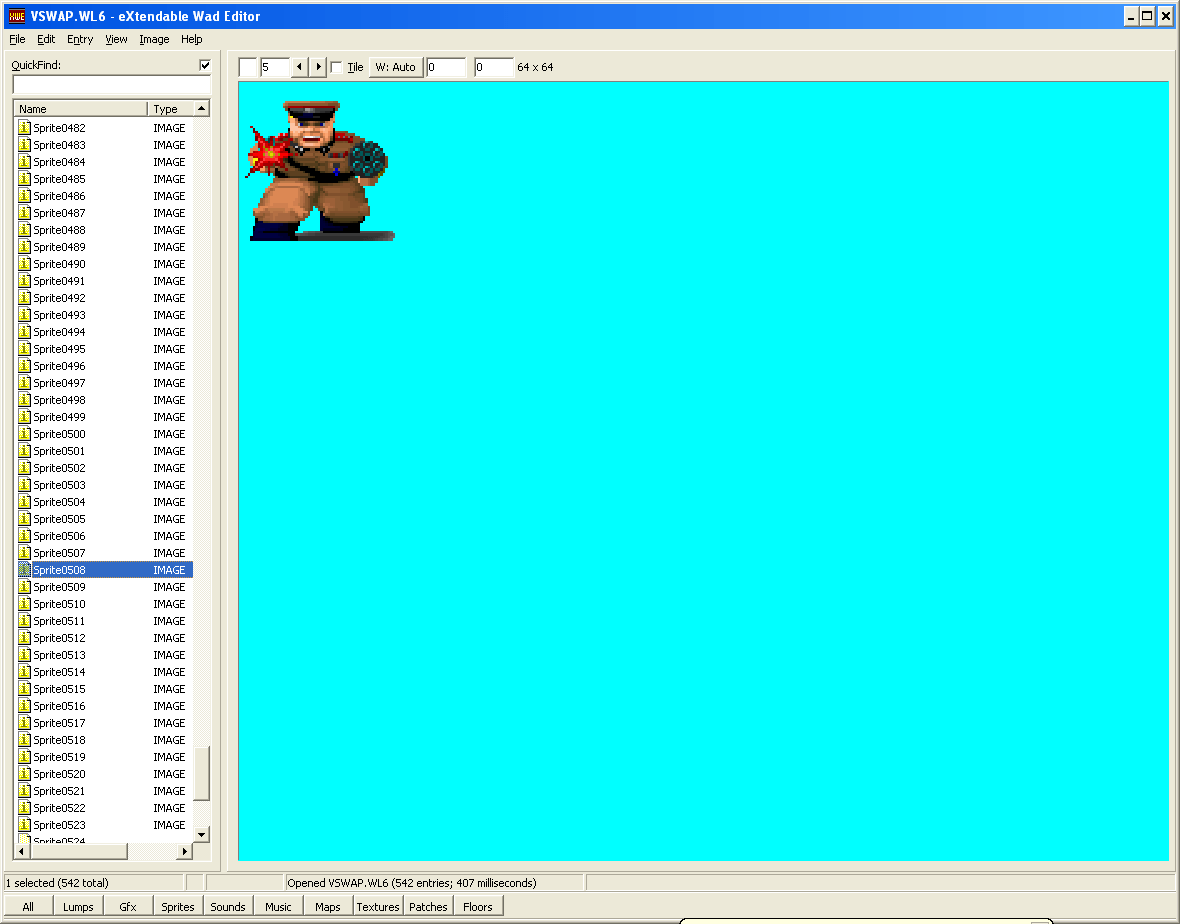
Task: Click the image icon of Sprite0516
Action: pos(24,706)
